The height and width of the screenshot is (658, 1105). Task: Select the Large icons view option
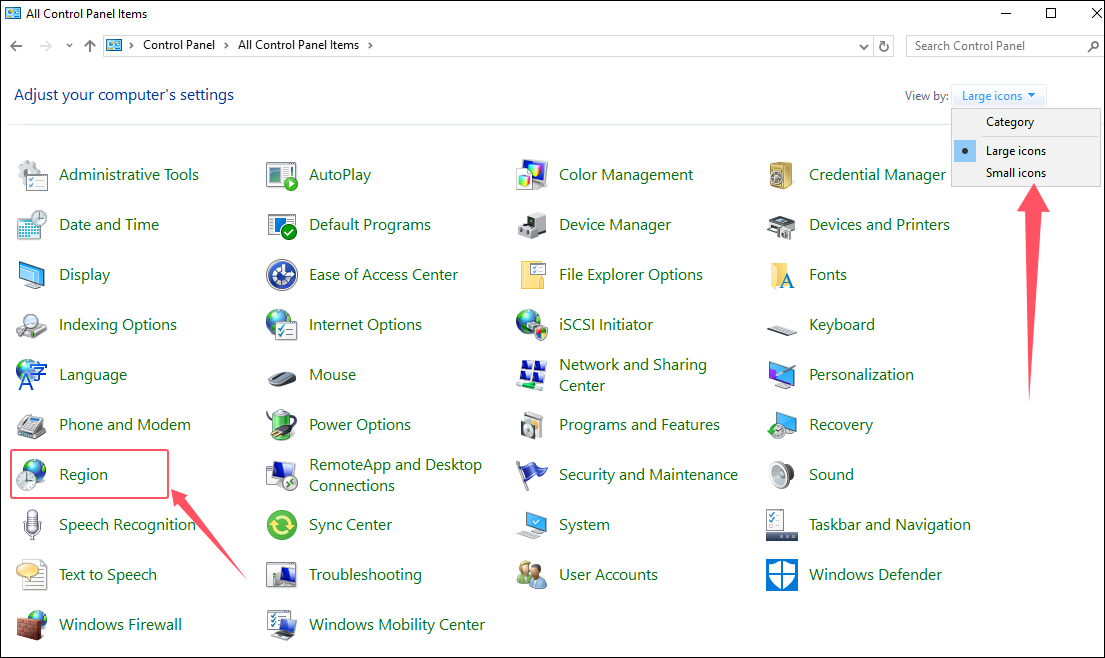[1015, 151]
